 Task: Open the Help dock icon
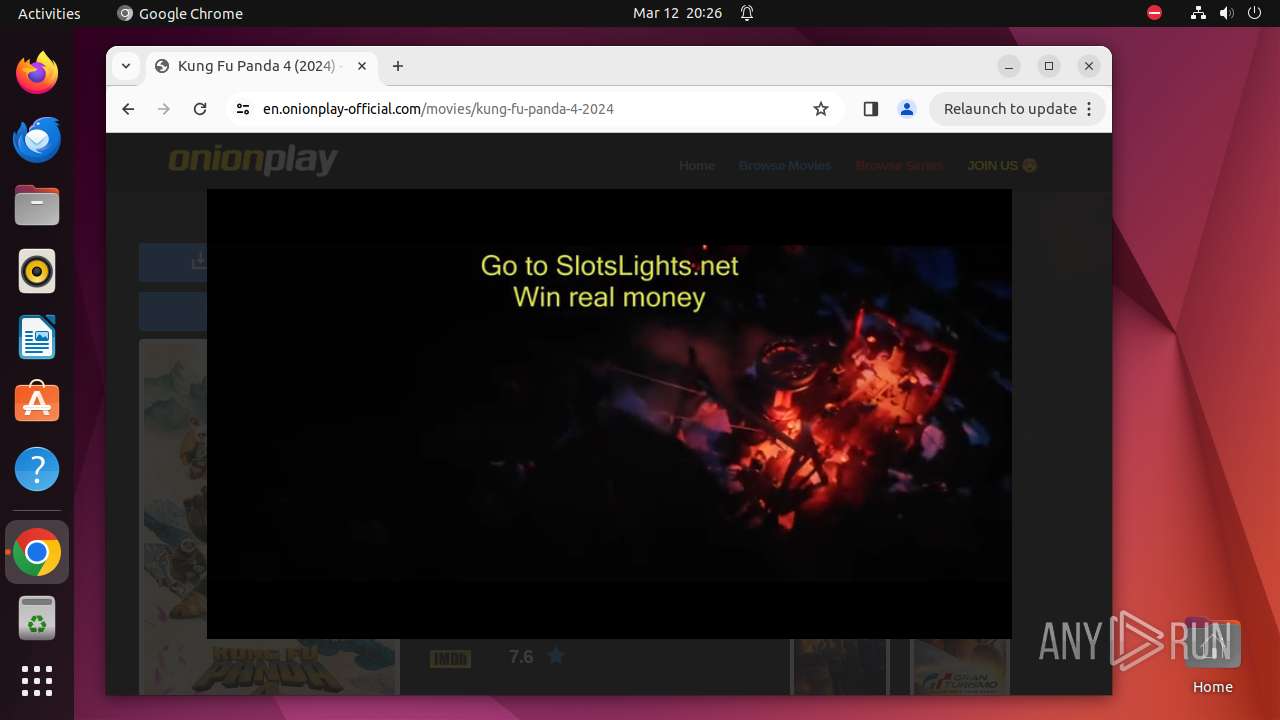click(x=37, y=469)
